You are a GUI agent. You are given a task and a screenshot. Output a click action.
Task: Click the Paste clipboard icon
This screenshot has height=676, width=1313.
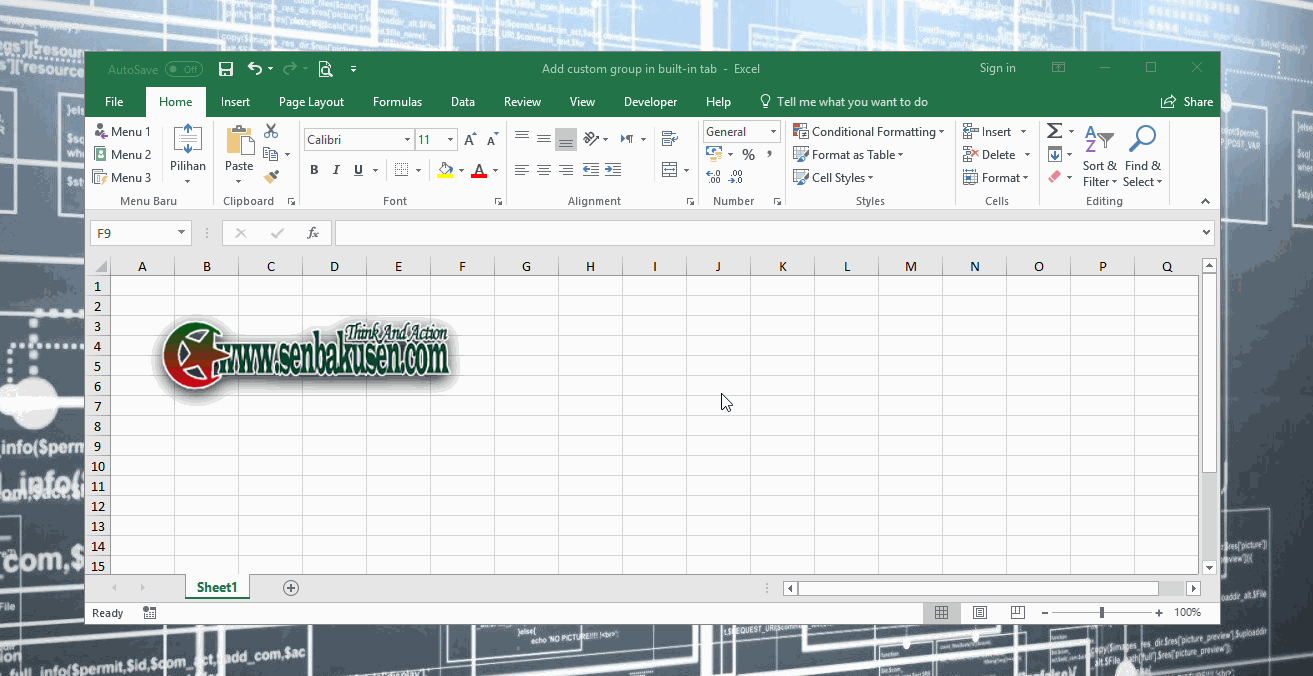[239, 141]
